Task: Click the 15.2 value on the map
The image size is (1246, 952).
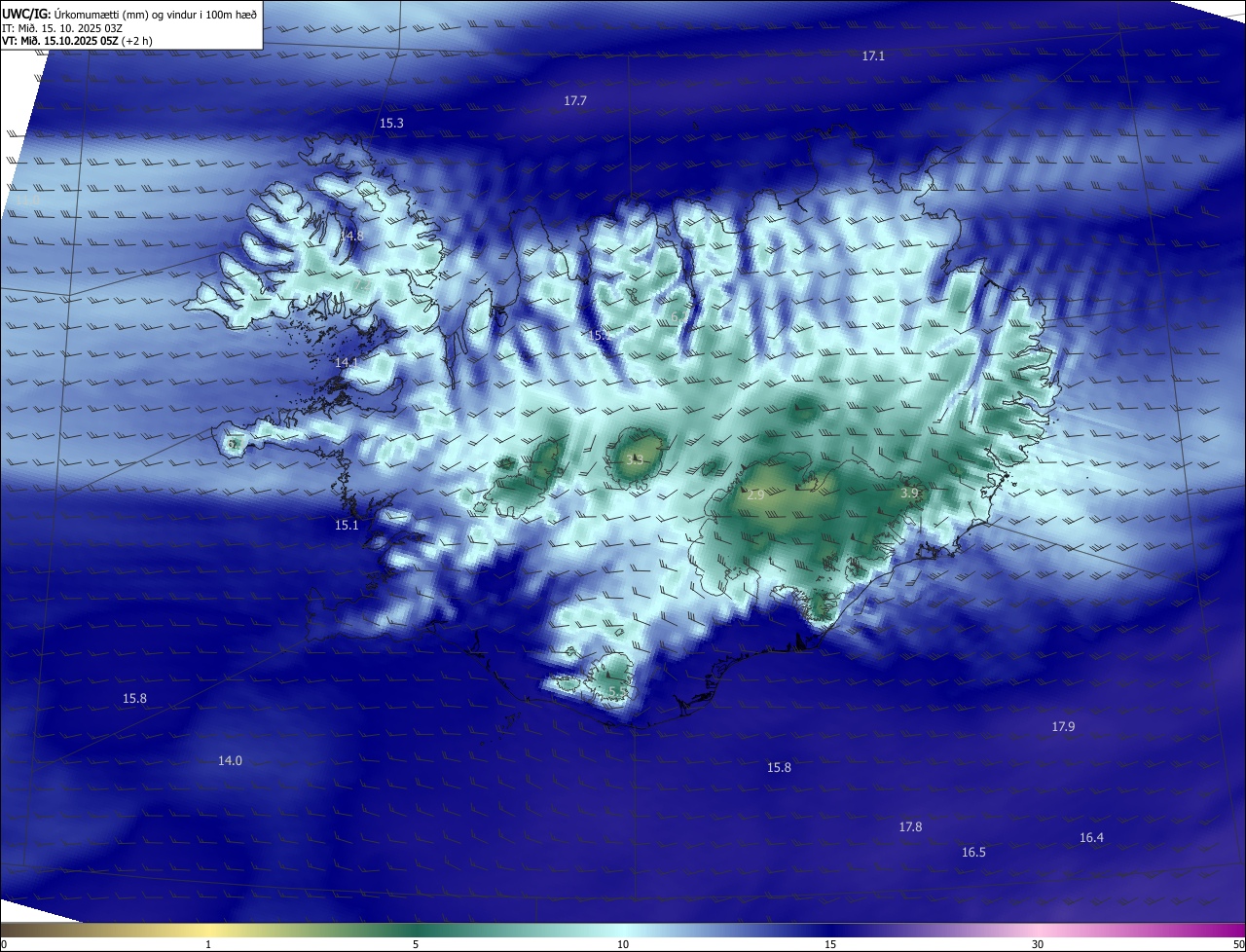Action: pos(600,336)
